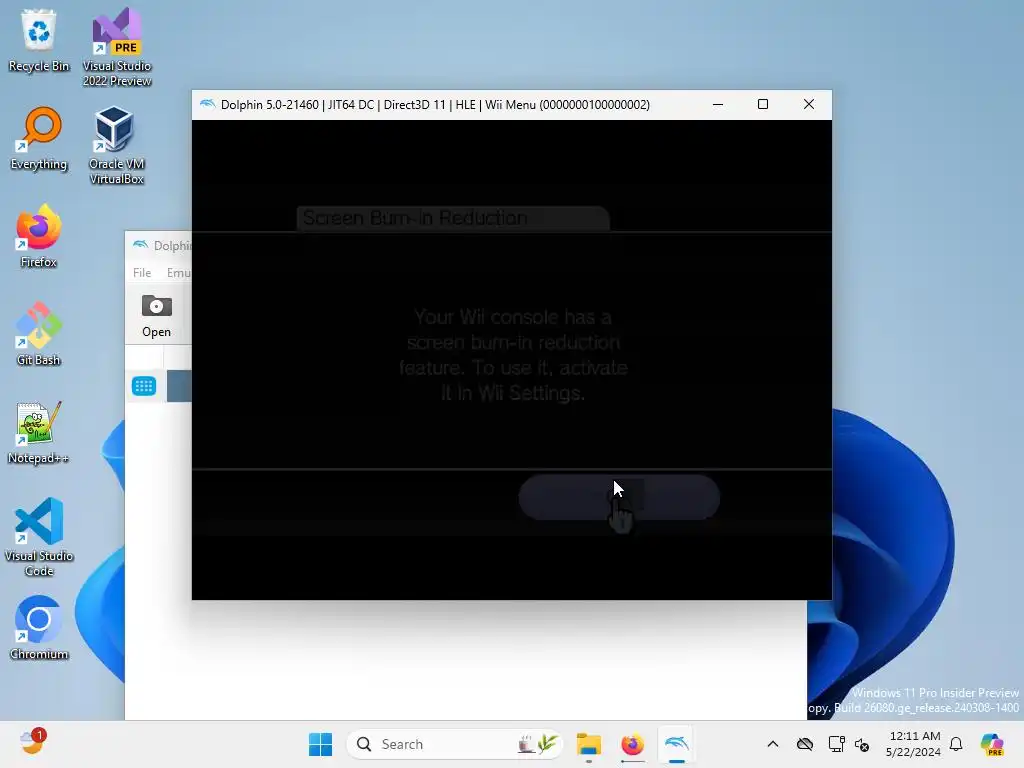Open the File menu in Dolphin main window
This screenshot has width=1024, height=768.
pos(142,273)
